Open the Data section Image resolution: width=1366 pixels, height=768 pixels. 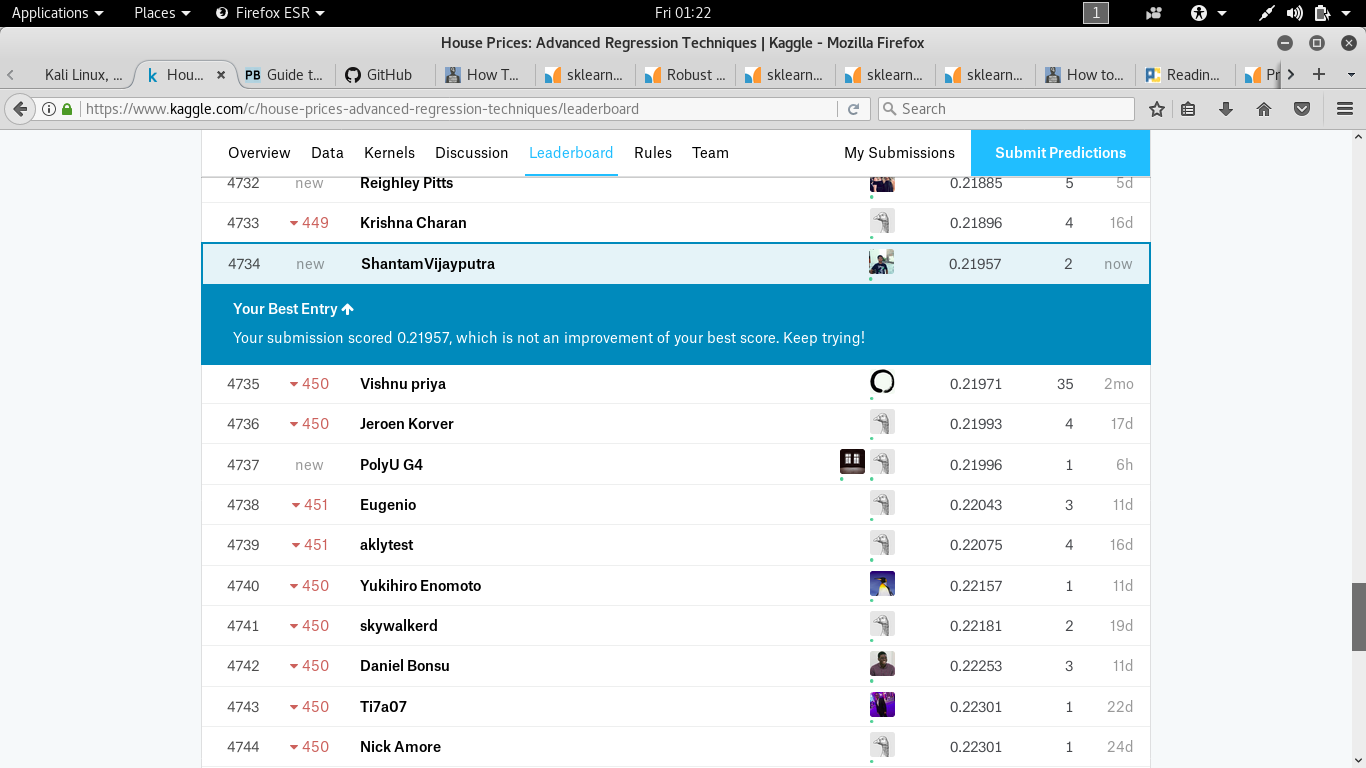click(x=327, y=153)
